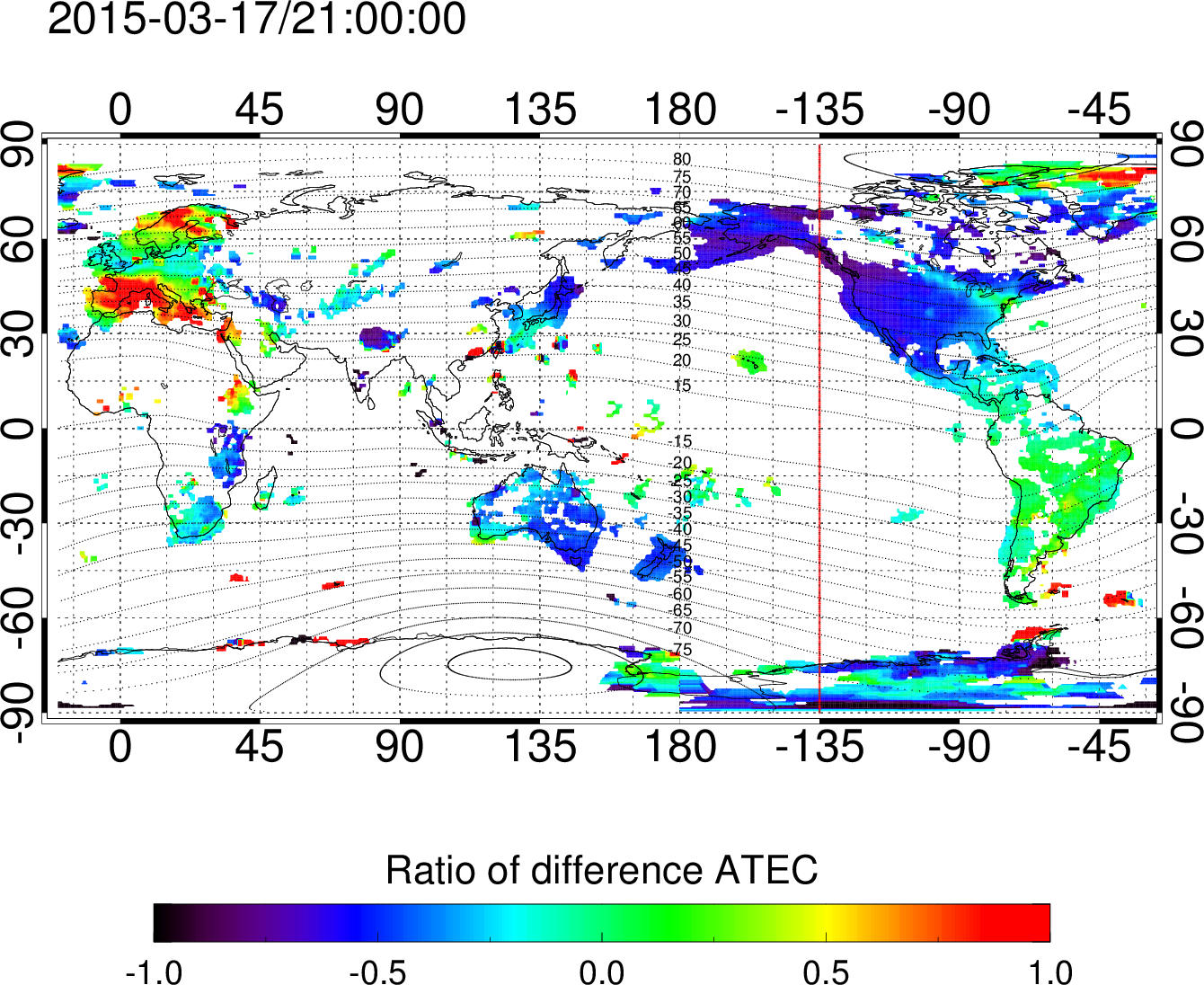Click longitude label 90 above the map
Image resolution: width=1204 pixels, height=985 pixels.
pos(400,110)
